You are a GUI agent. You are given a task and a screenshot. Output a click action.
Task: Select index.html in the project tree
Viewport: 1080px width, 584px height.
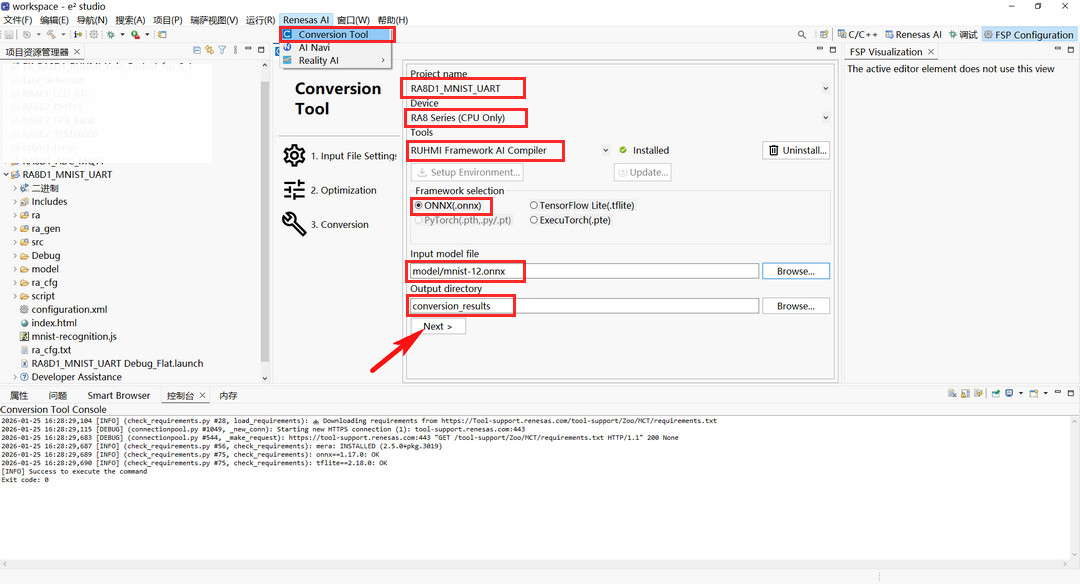pos(54,323)
